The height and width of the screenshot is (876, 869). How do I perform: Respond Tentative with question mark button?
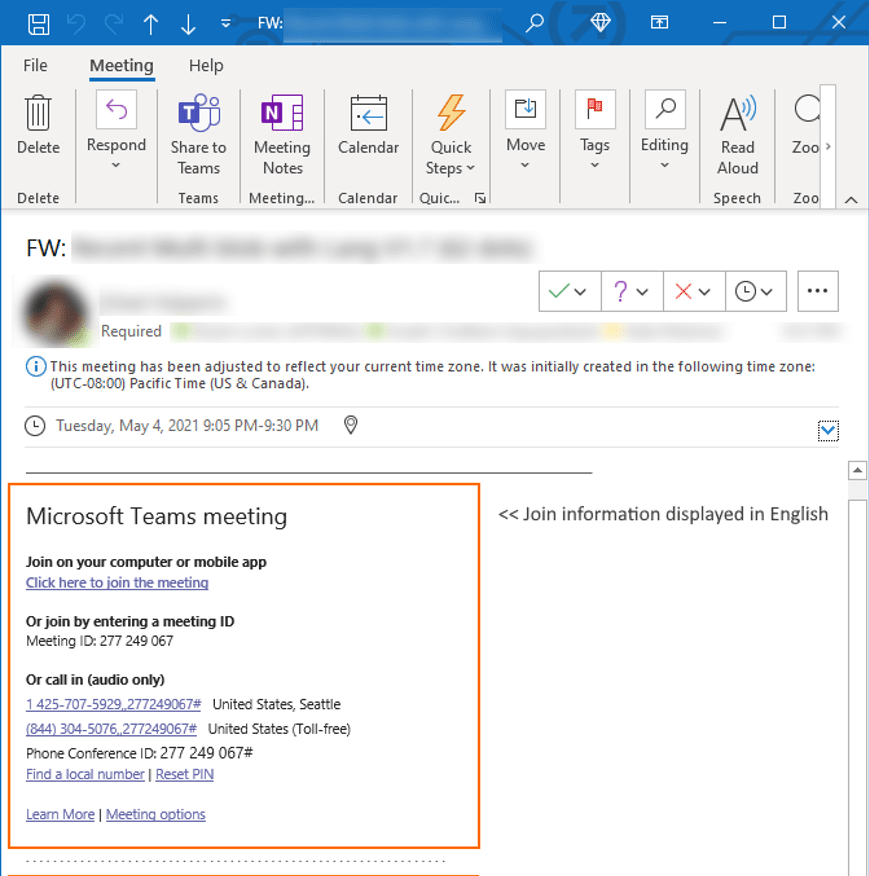[632, 291]
